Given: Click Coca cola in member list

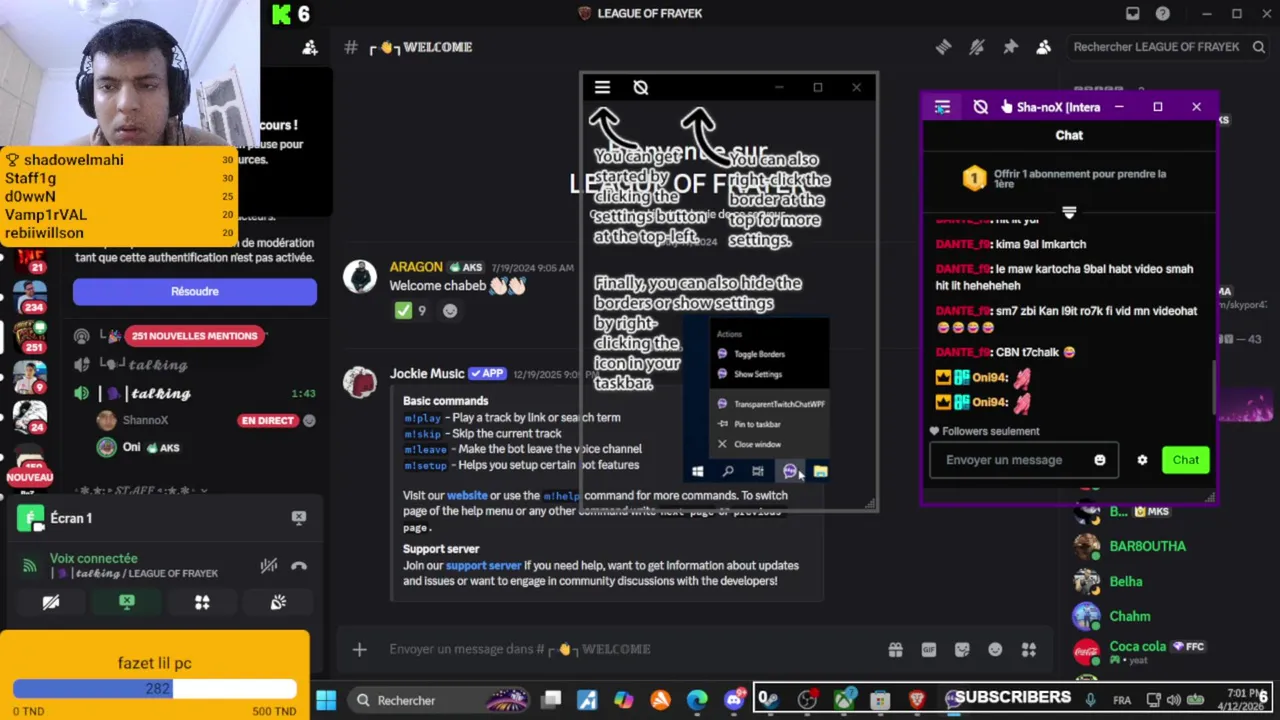Looking at the screenshot, I should [1137, 647].
